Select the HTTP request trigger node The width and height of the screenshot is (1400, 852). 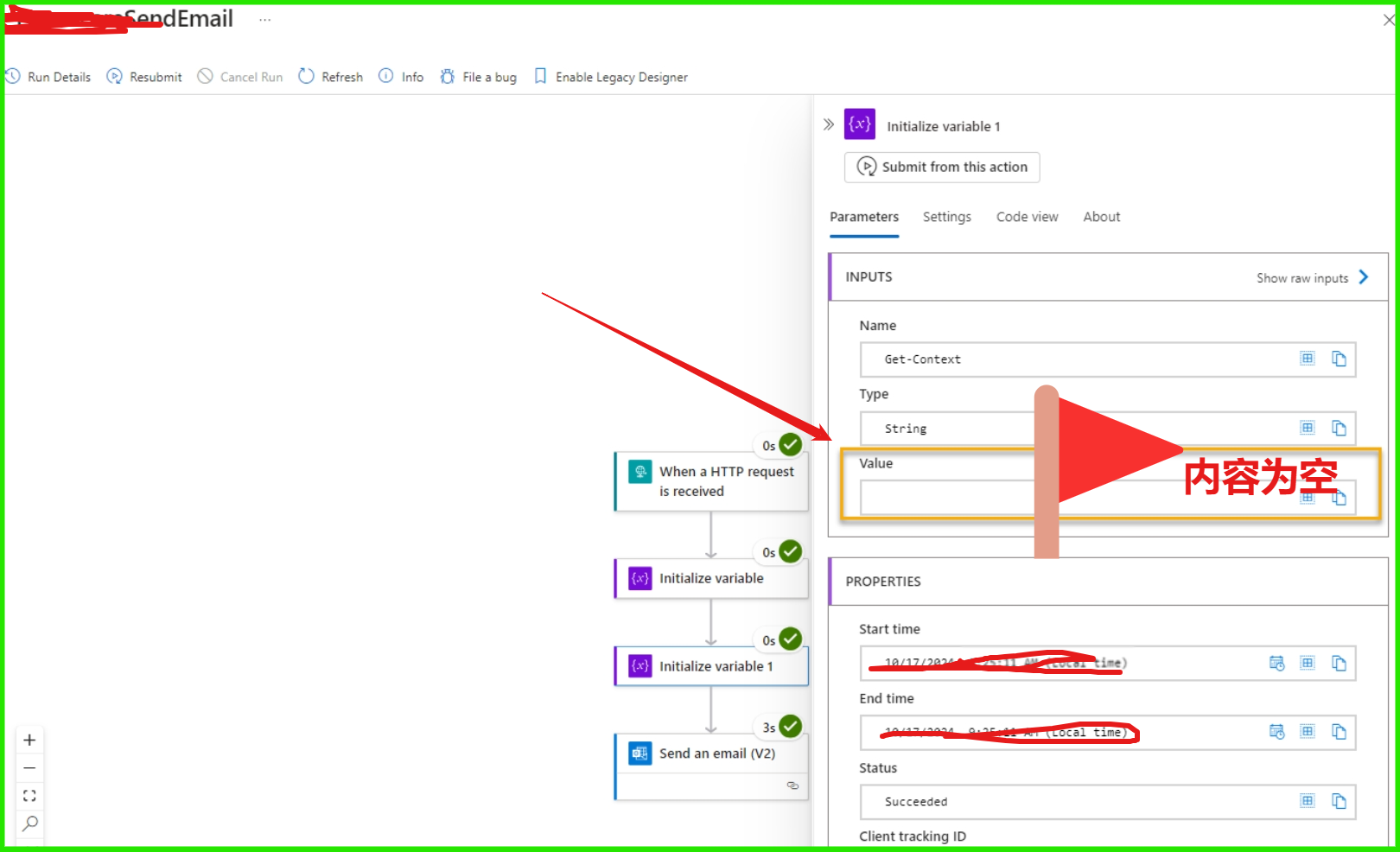click(x=711, y=481)
